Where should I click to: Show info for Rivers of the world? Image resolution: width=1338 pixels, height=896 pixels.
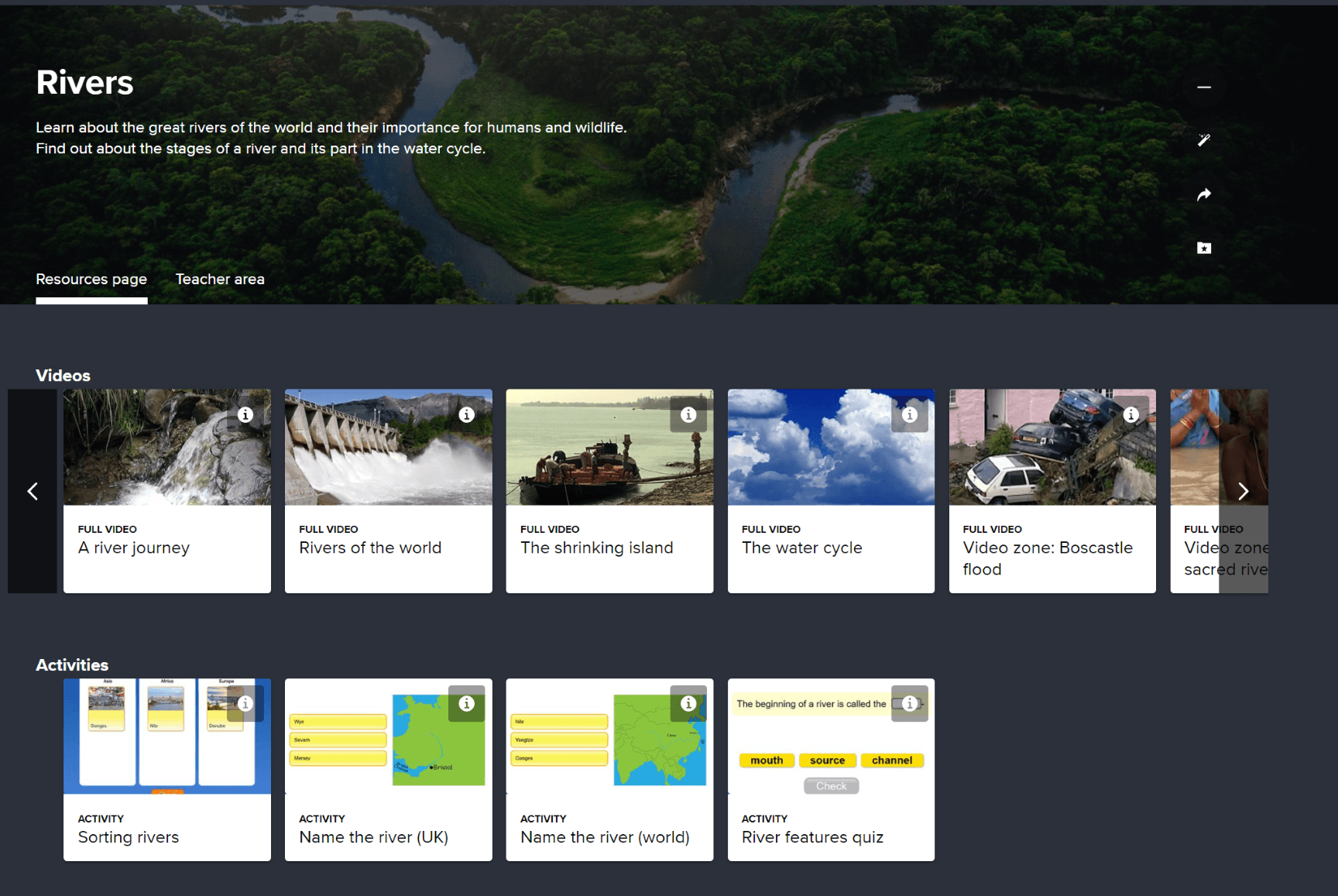(x=466, y=415)
